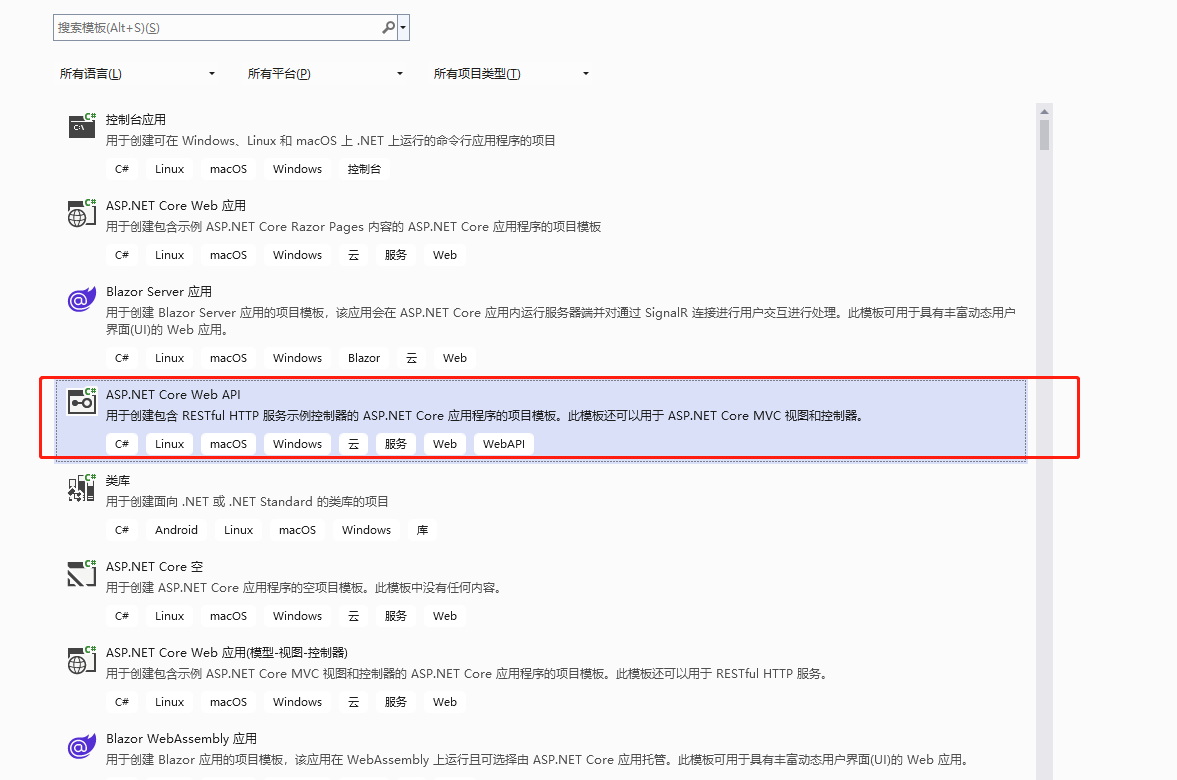Click the ASP.NET Core Web 应用 globe icon
This screenshot has height=780, width=1177.
[x=81, y=213]
